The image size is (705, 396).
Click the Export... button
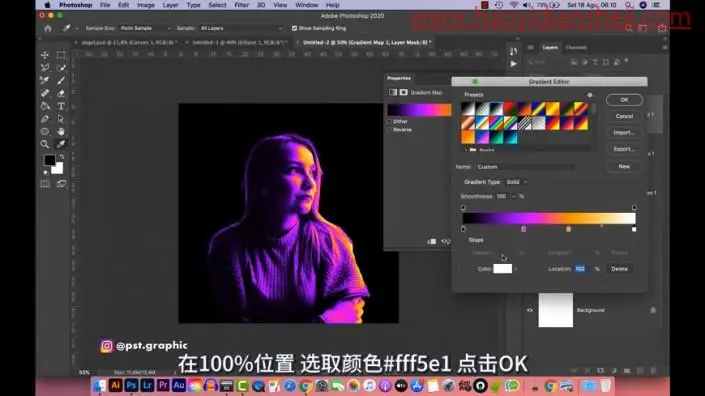point(624,149)
